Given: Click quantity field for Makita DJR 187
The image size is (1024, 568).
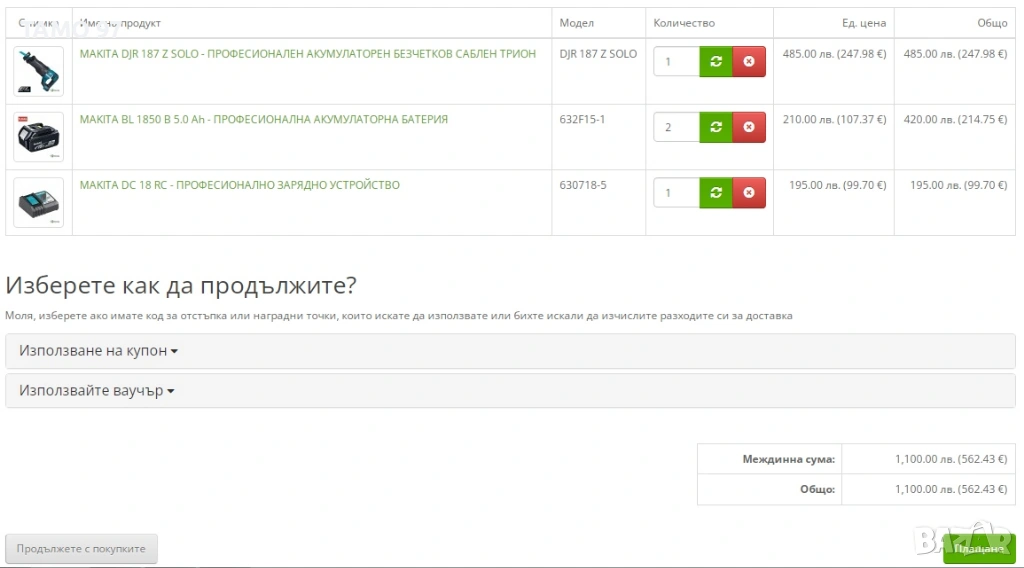Looking at the screenshot, I should tap(676, 62).
